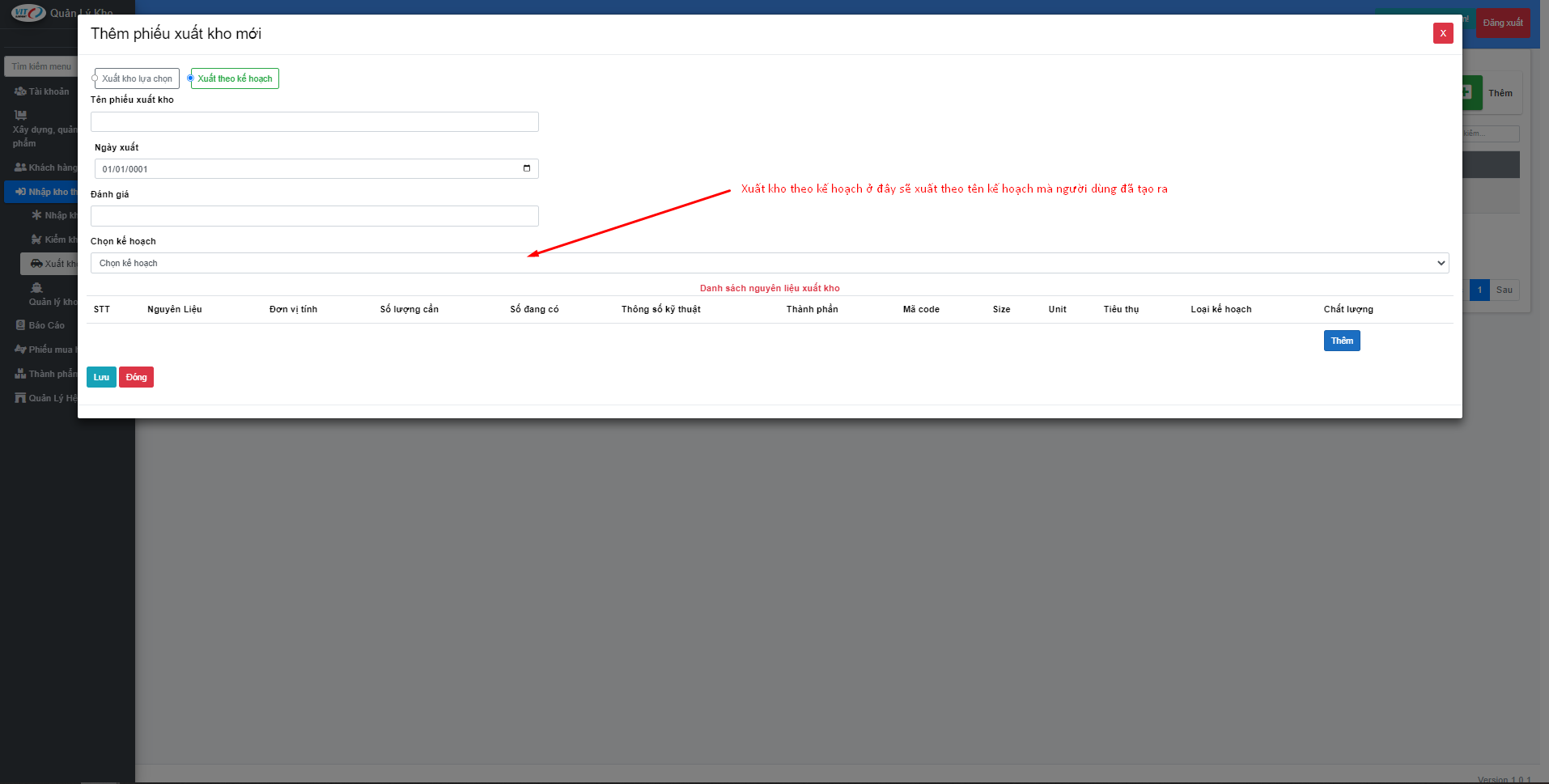Click the Nhập kho arrow icon

point(20,192)
